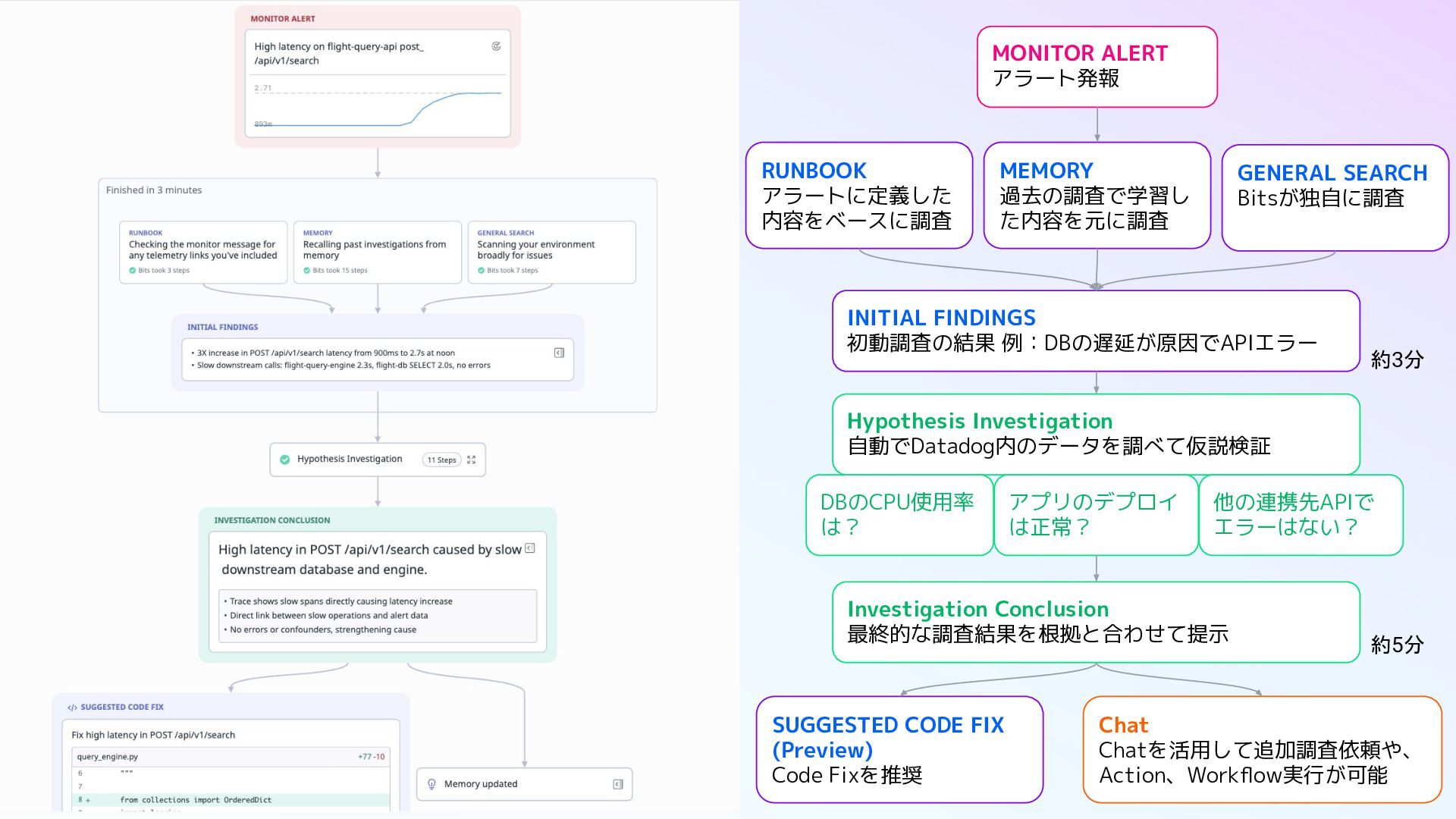The image size is (1456, 819).
Task: Click the lightbulb icon beside Memory updated
Action: click(x=431, y=784)
